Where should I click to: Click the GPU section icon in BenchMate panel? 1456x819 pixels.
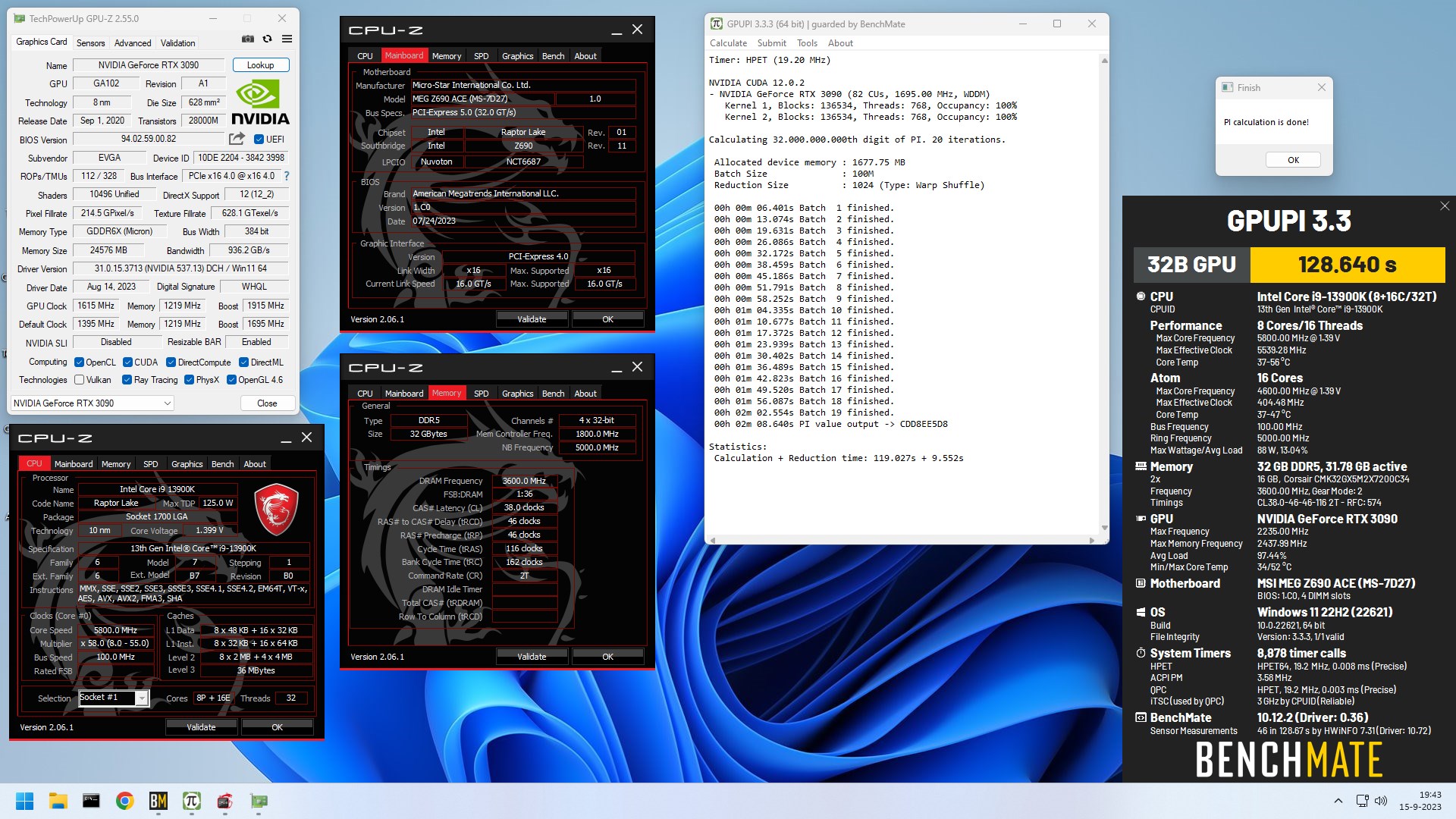(1141, 519)
